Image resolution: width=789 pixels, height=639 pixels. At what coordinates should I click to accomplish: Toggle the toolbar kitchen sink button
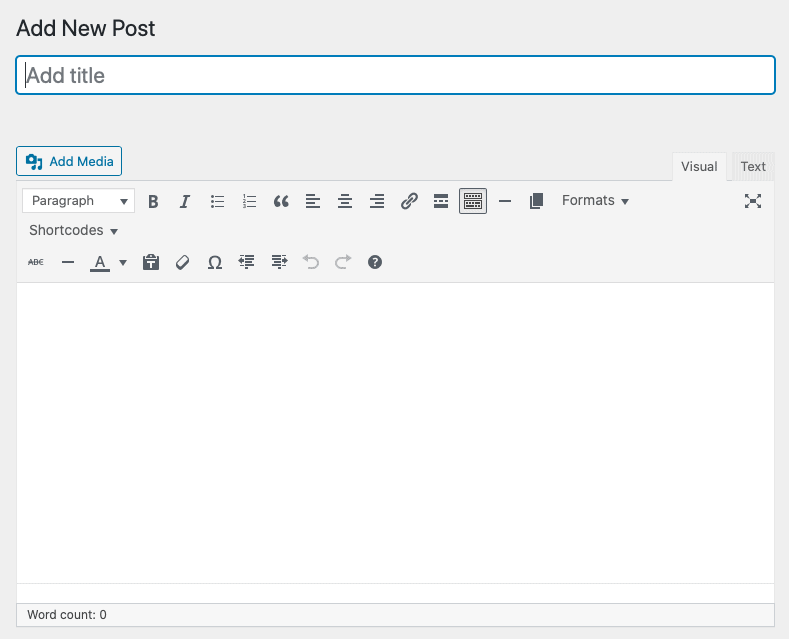(x=473, y=201)
